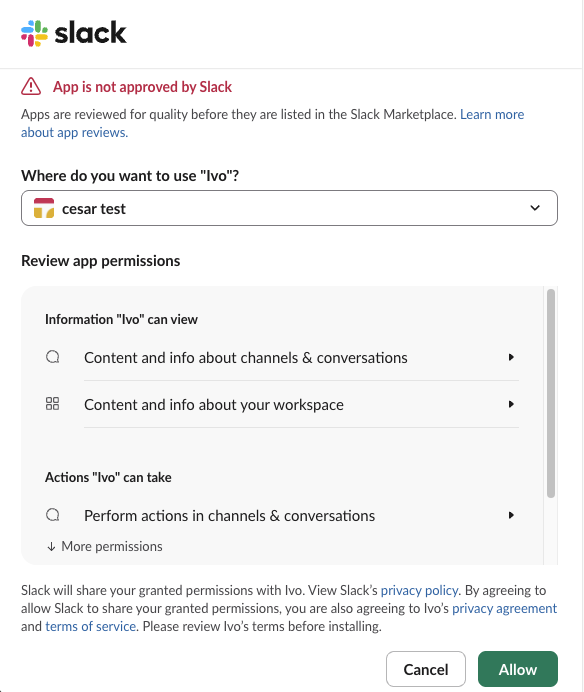Click the red warning triangle icon

31,86
